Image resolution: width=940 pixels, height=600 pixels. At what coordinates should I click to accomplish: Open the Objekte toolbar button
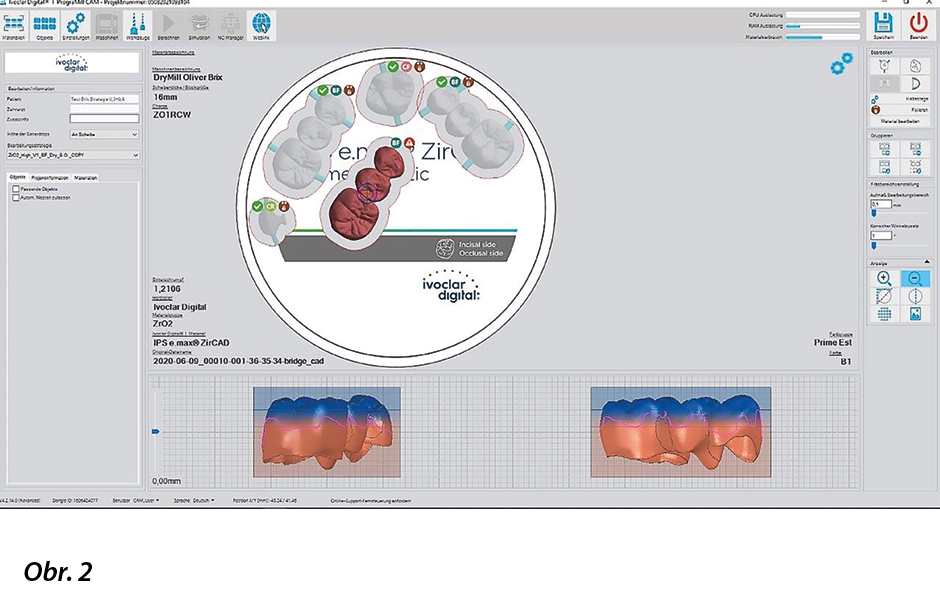[44, 27]
